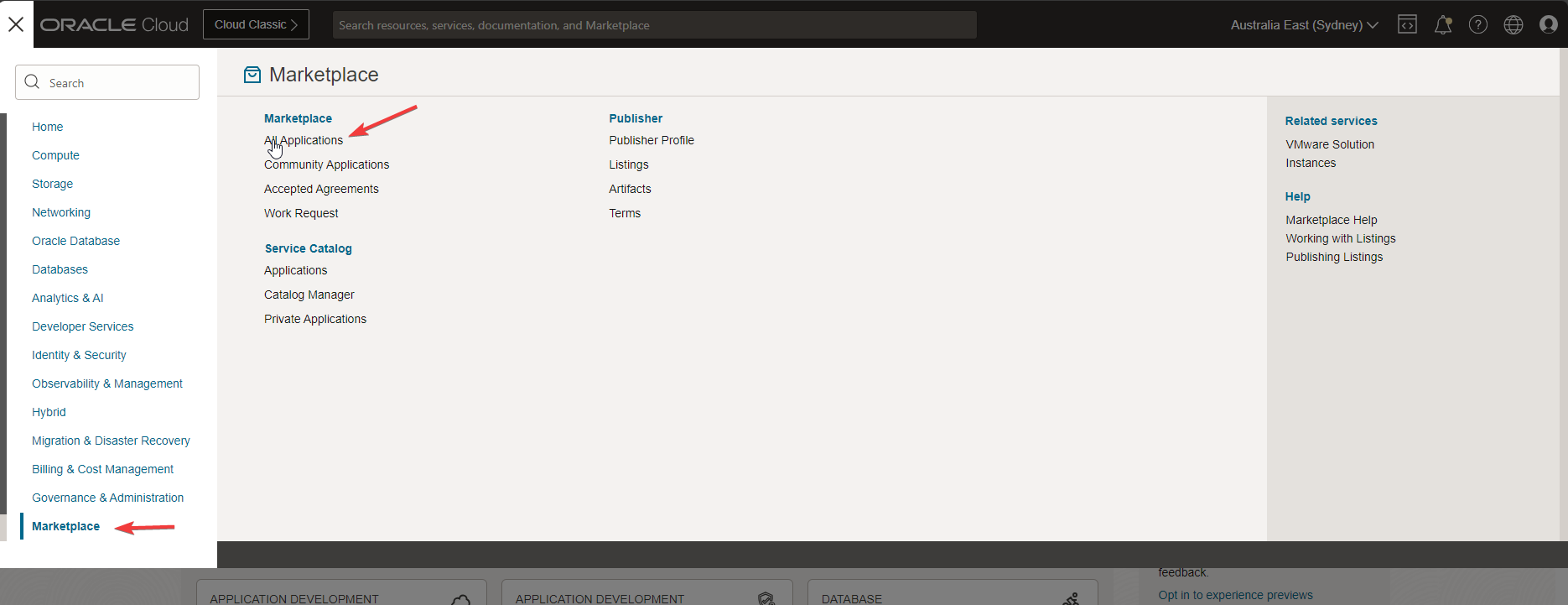Viewport: 1568px width, 605px height.
Task: Open the Observability & Management menu category
Action: pyautogui.click(x=107, y=383)
